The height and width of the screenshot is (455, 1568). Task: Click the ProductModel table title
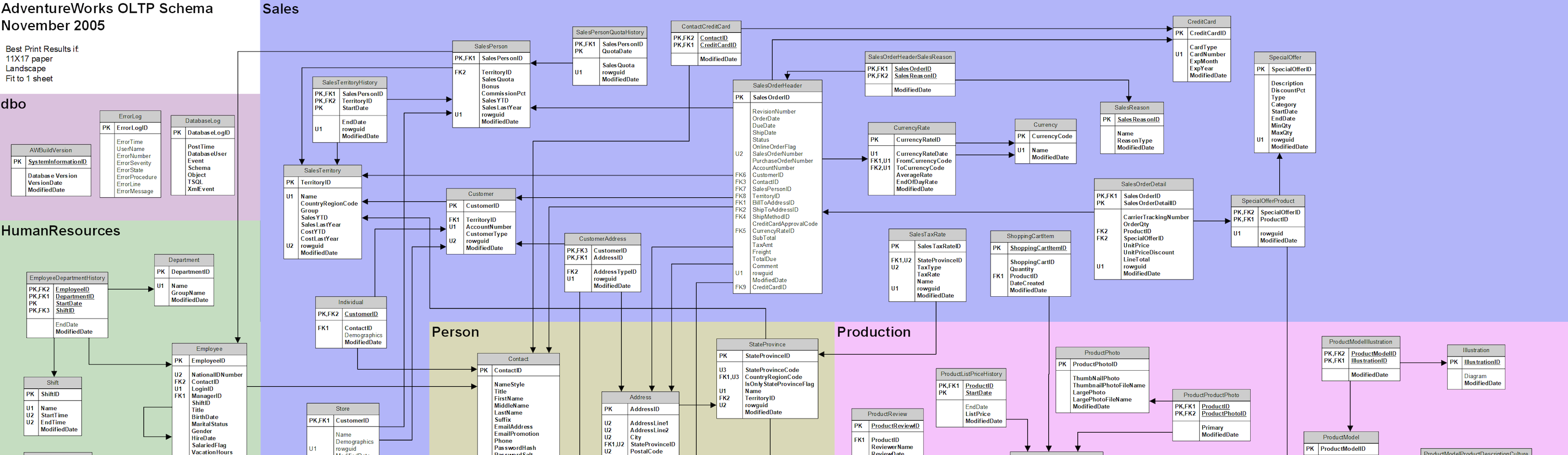point(1341,437)
